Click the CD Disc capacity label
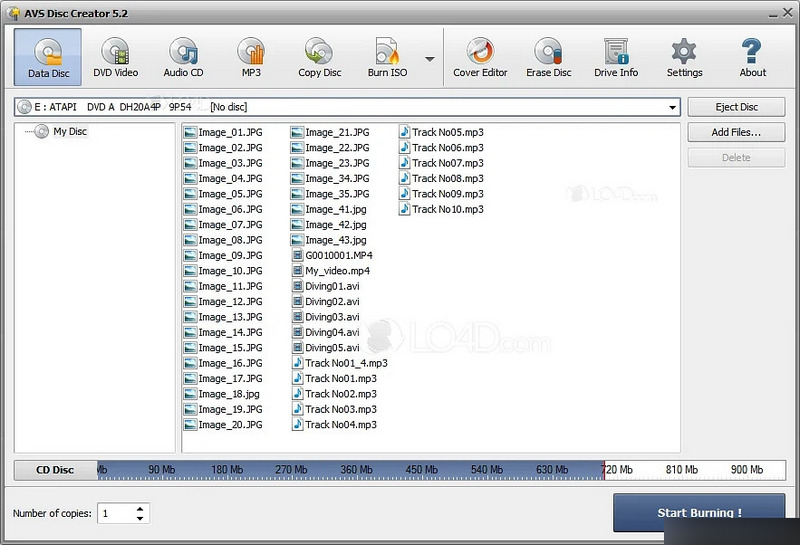Viewport: 800px width, 545px height. click(55, 470)
